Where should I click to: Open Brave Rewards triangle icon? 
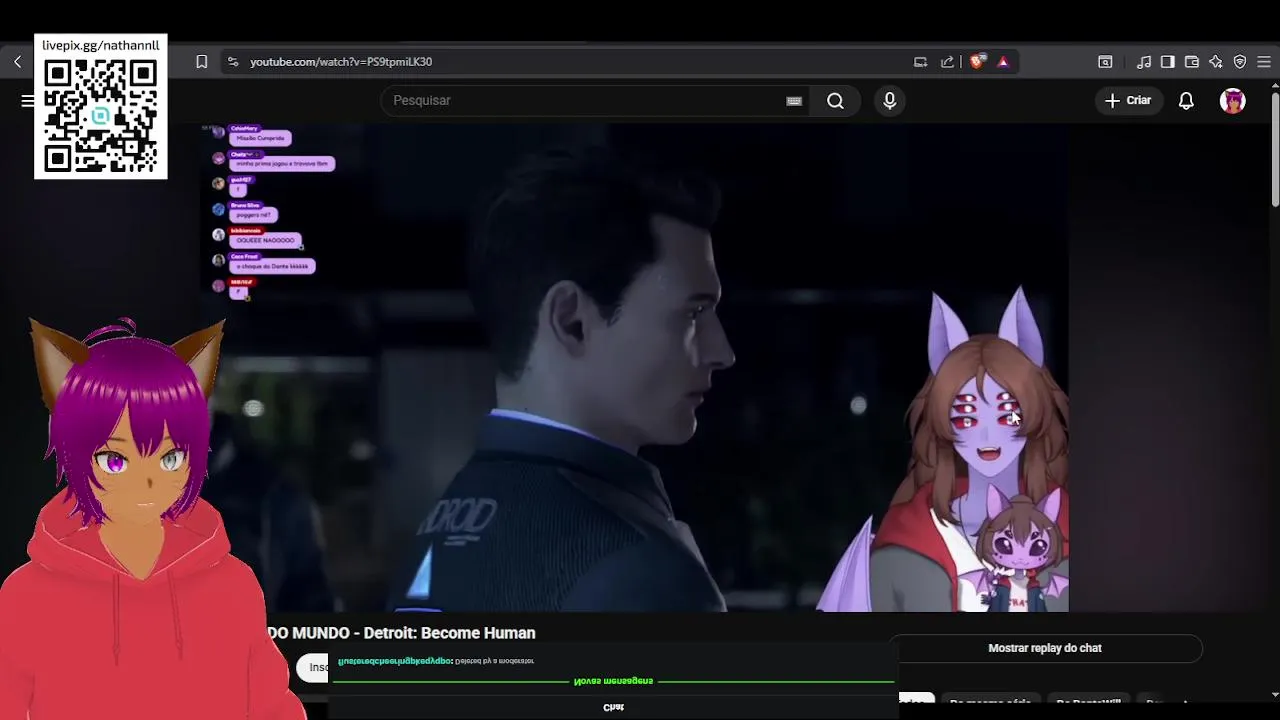pos(1003,62)
